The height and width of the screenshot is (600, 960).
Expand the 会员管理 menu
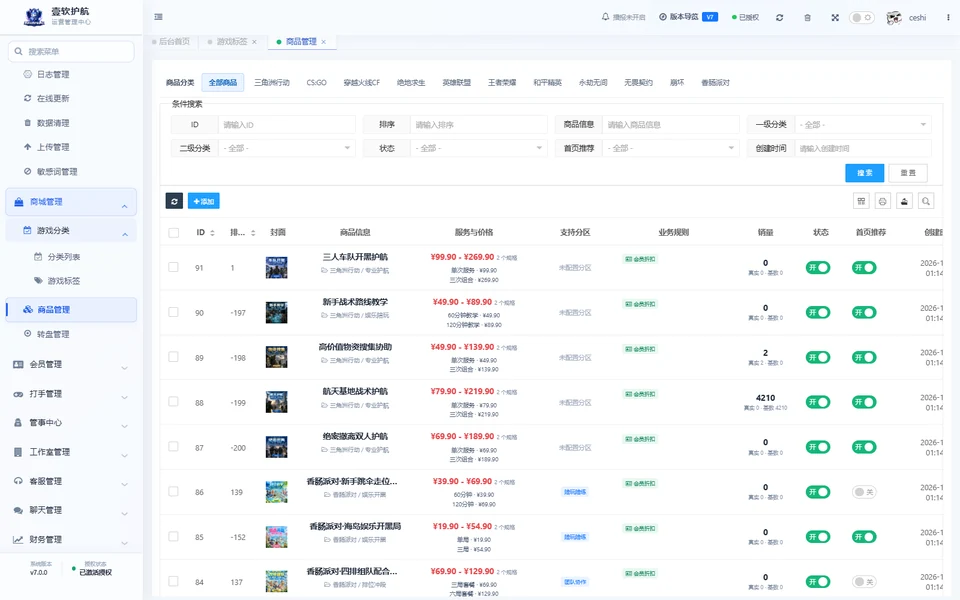click(71, 364)
